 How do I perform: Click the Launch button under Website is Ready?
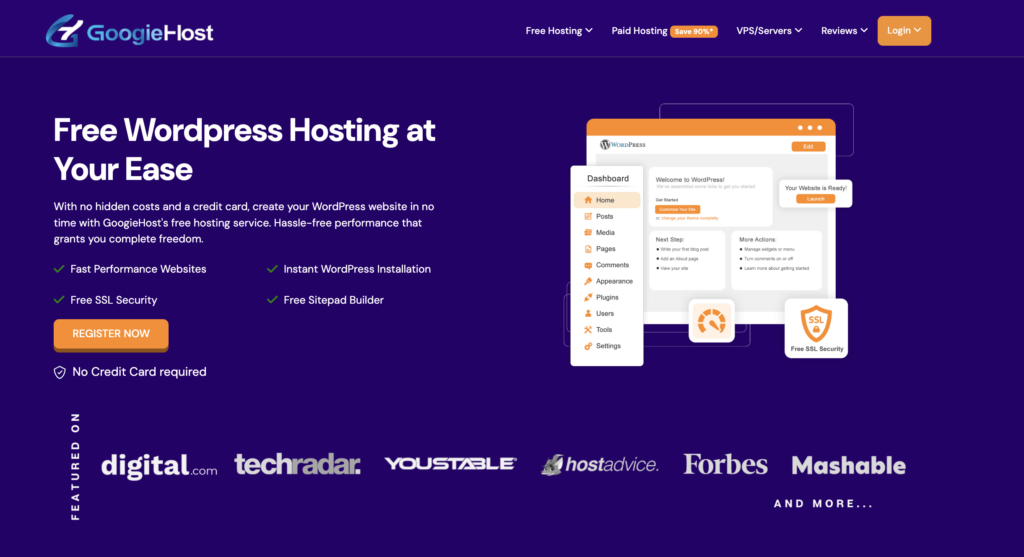tap(816, 199)
